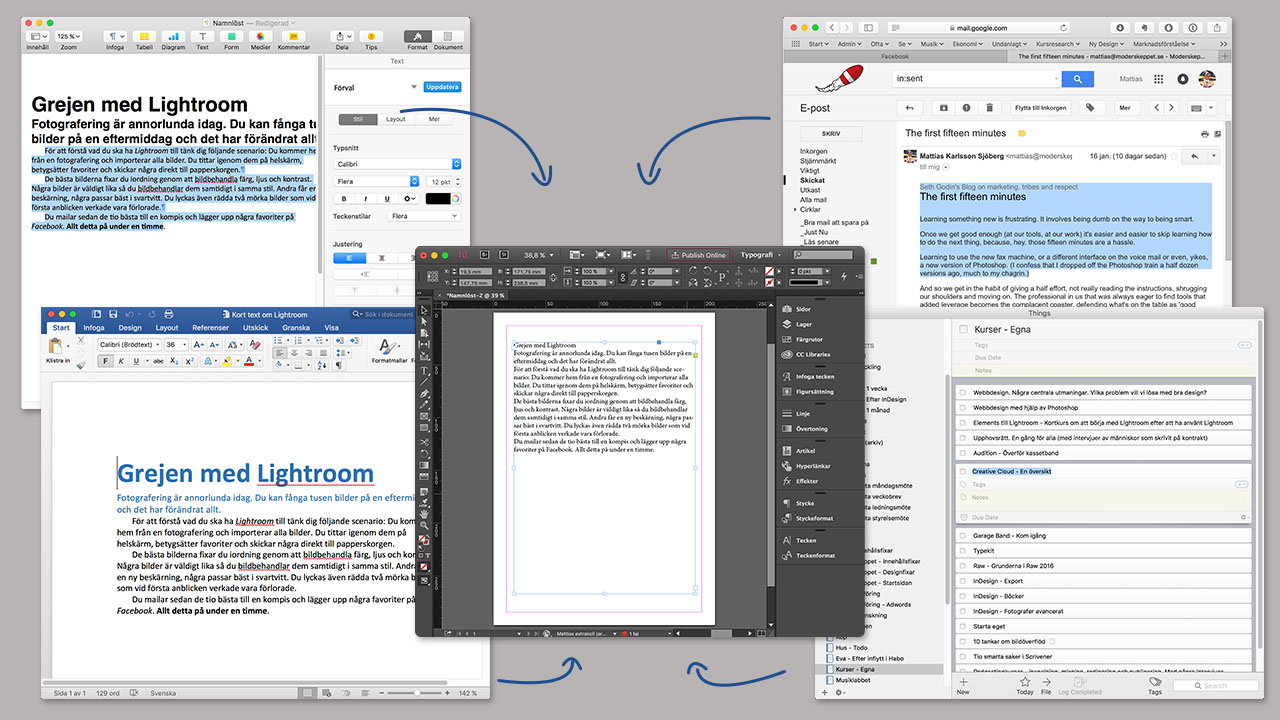The width and height of the screenshot is (1280, 720).
Task: Click Tabell icon in Pages toolbar
Action: click(x=144, y=37)
